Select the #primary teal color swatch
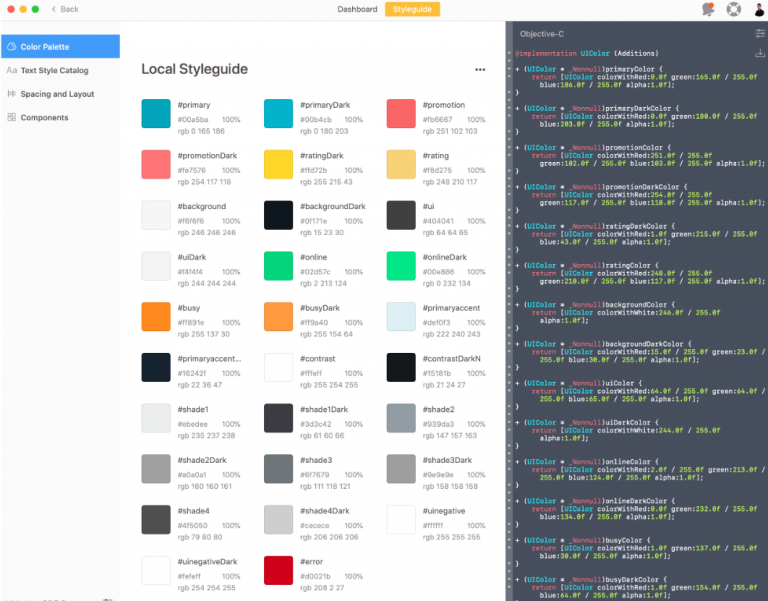Screen dimensions: 768x601 coord(156,113)
